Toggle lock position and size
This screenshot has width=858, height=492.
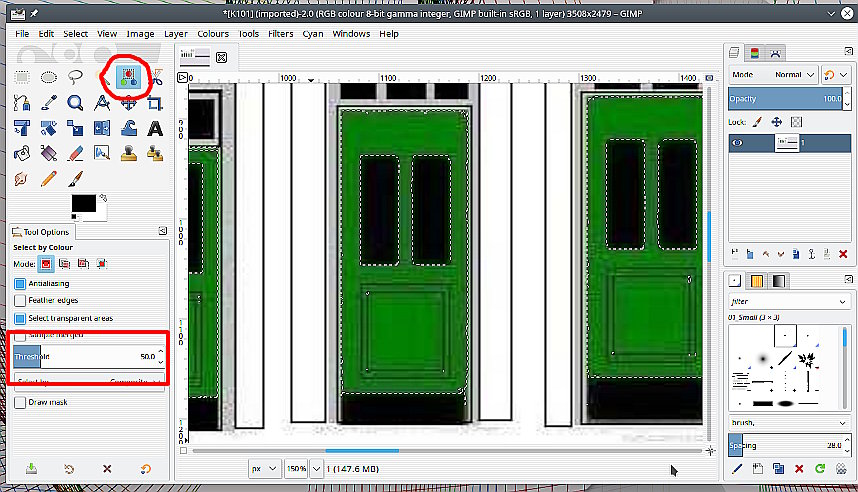[x=776, y=122]
